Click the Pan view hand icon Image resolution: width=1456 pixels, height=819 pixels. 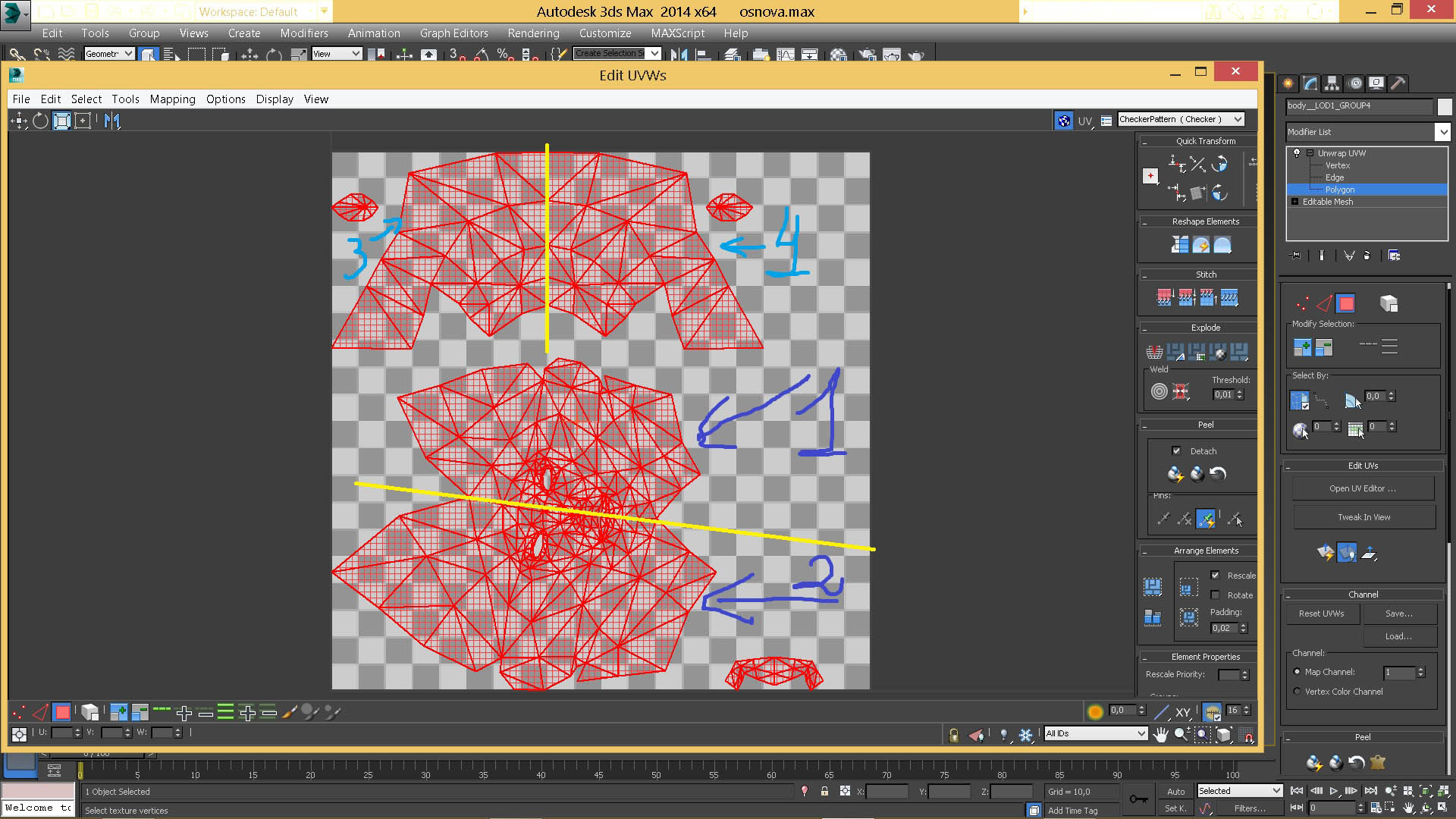click(x=1160, y=734)
